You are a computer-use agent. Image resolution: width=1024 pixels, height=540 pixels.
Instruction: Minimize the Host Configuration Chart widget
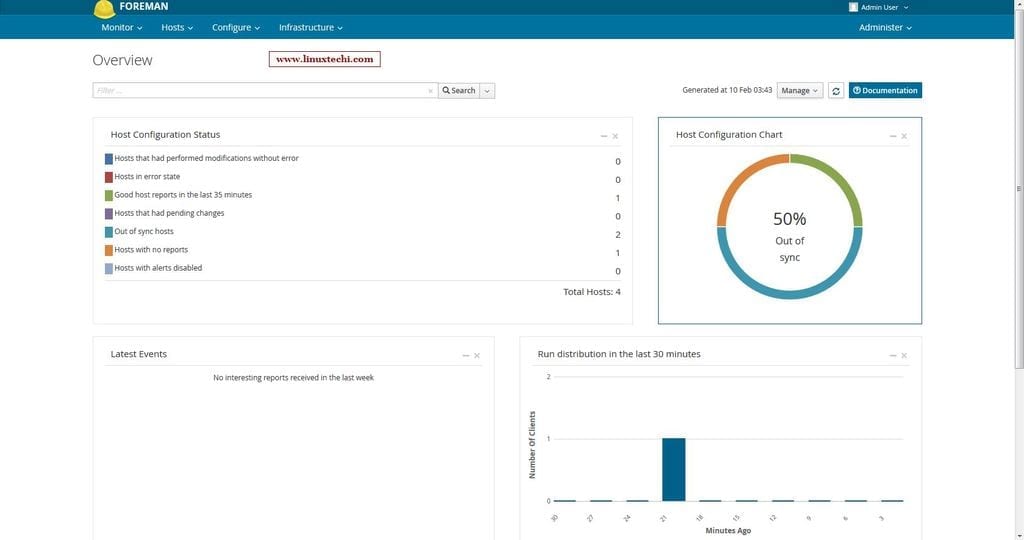tap(893, 136)
